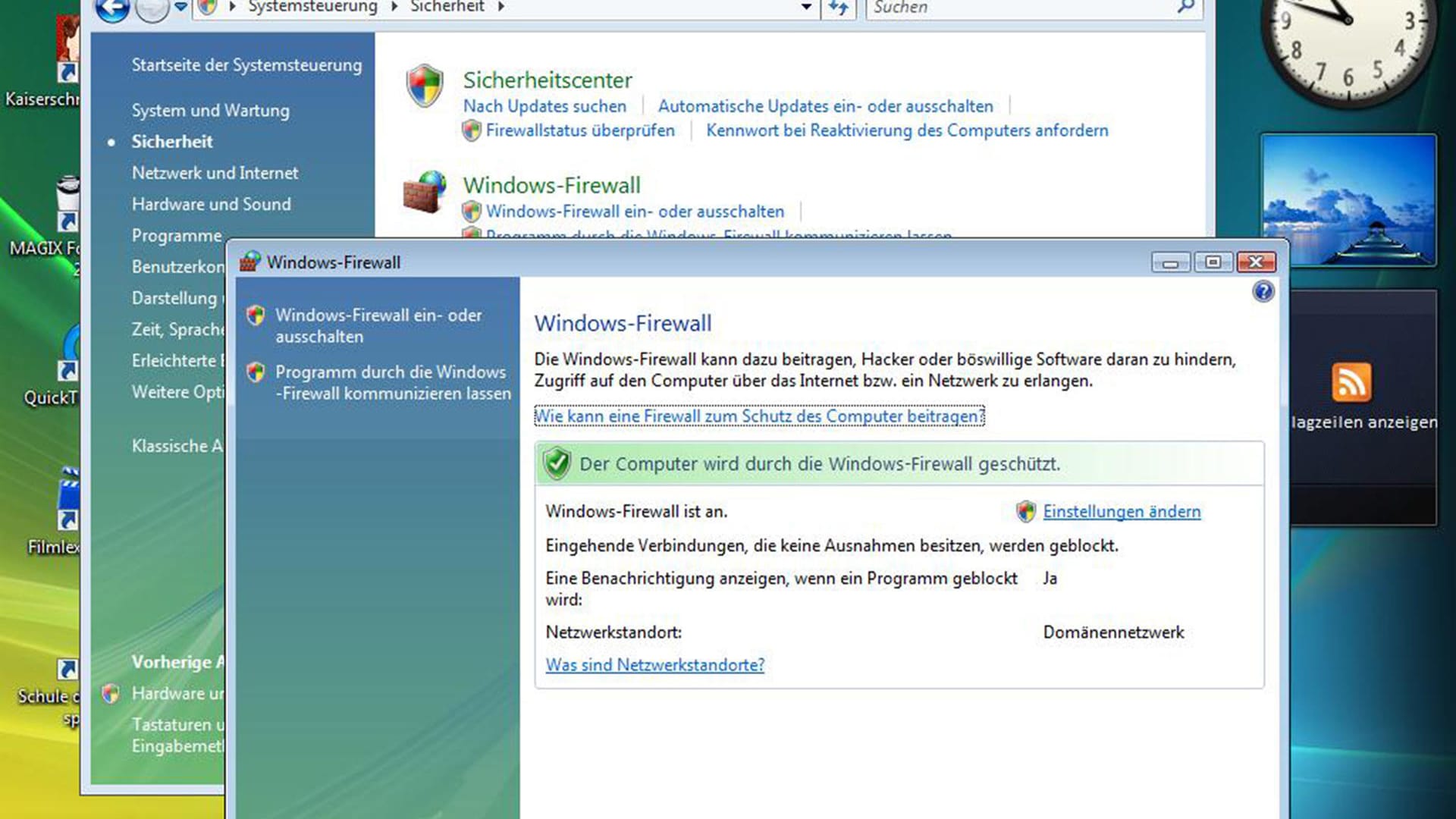Select Netzwerk und Internet in sidebar
The width and height of the screenshot is (1456, 819).
215,173
